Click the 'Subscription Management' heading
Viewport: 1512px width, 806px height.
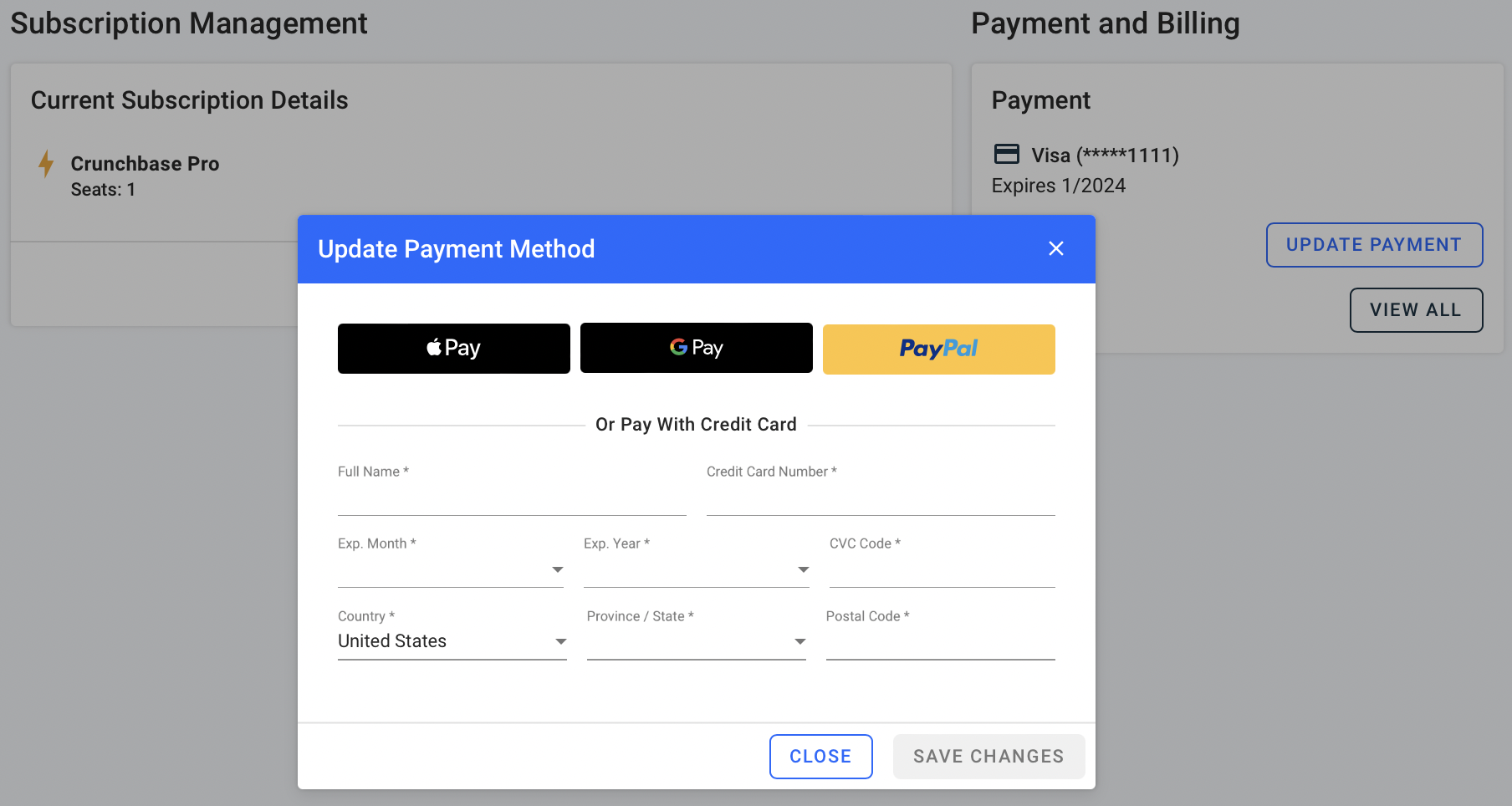click(189, 23)
